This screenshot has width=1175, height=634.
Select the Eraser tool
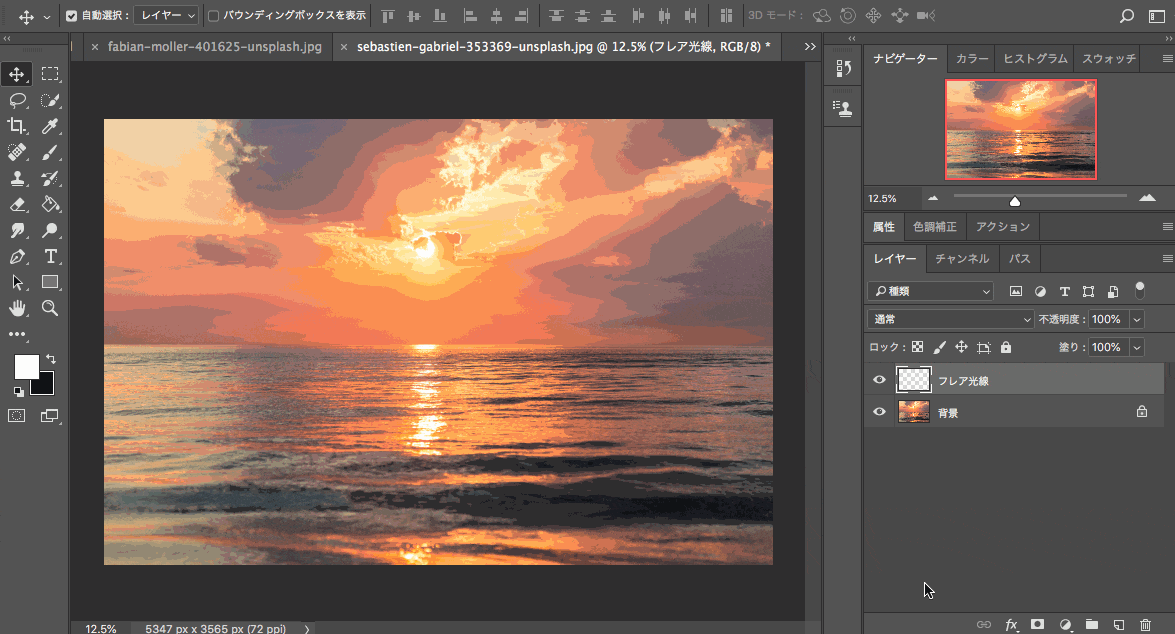point(16,205)
